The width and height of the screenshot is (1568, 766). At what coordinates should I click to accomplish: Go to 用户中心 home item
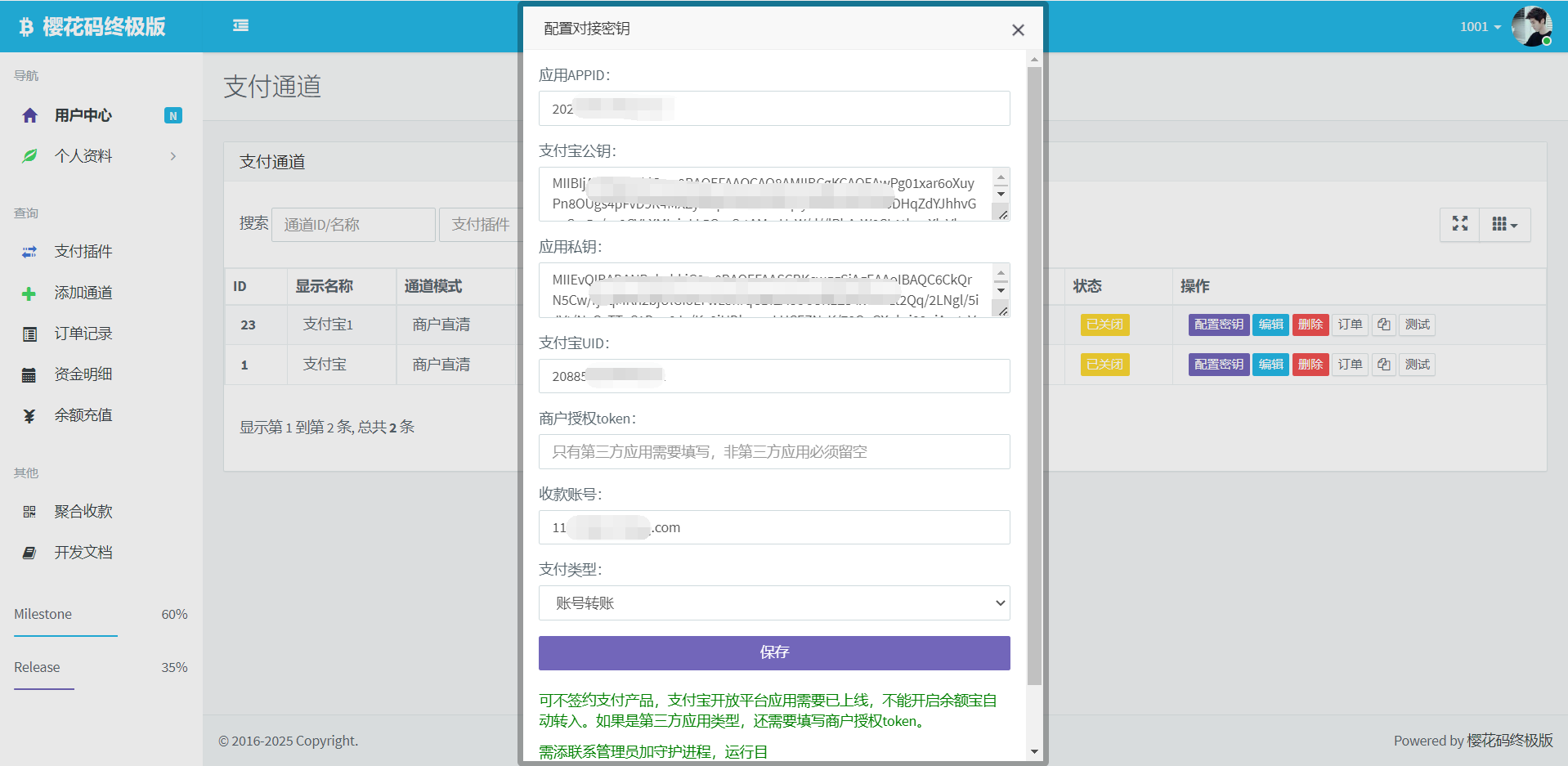pyautogui.click(x=83, y=115)
